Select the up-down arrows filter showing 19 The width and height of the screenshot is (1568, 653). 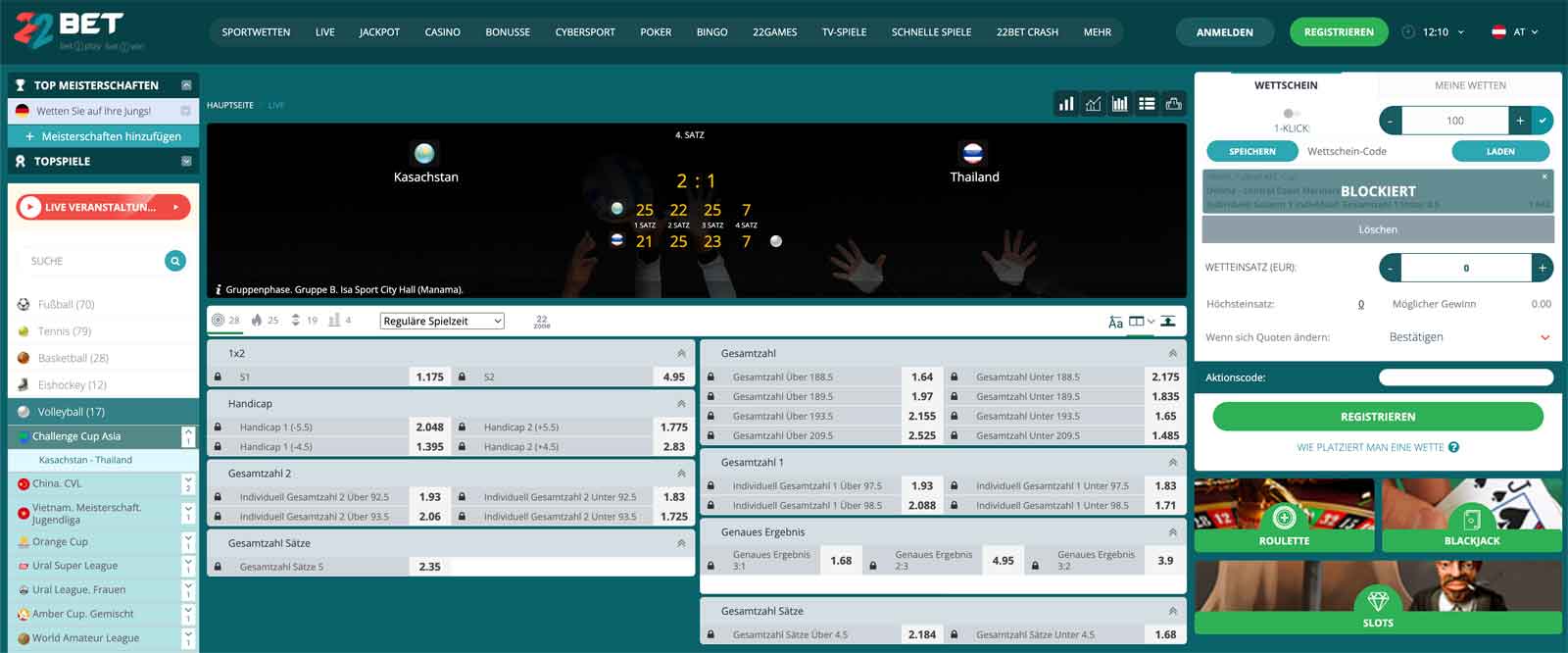[x=304, y=321]
